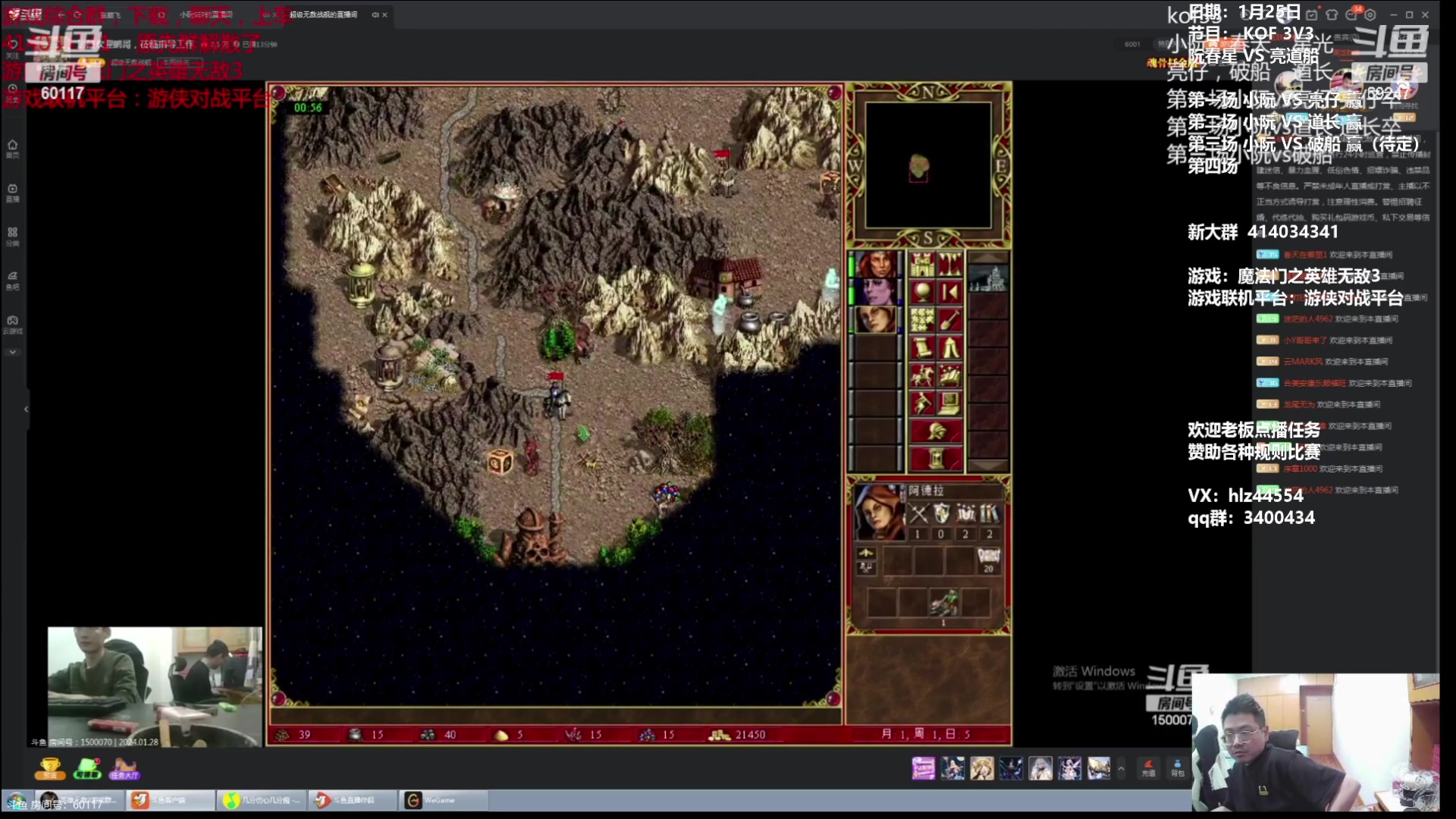Open System Options computer icon
This screenshot has height=819, width=1456.
click(x=950, y=403)
